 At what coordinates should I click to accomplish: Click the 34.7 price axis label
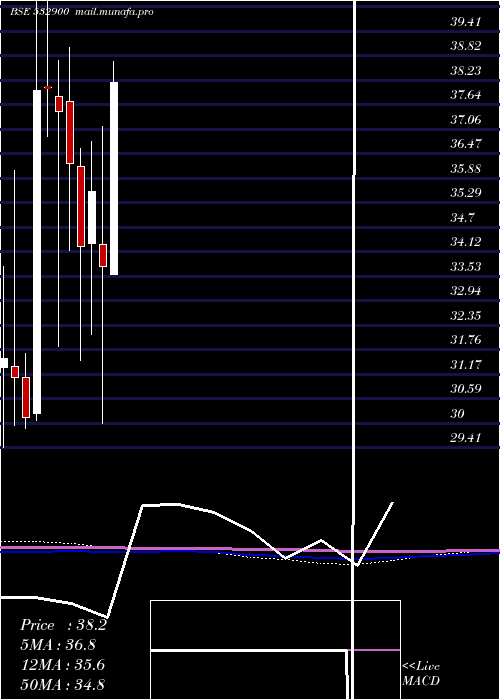(462, 218)
